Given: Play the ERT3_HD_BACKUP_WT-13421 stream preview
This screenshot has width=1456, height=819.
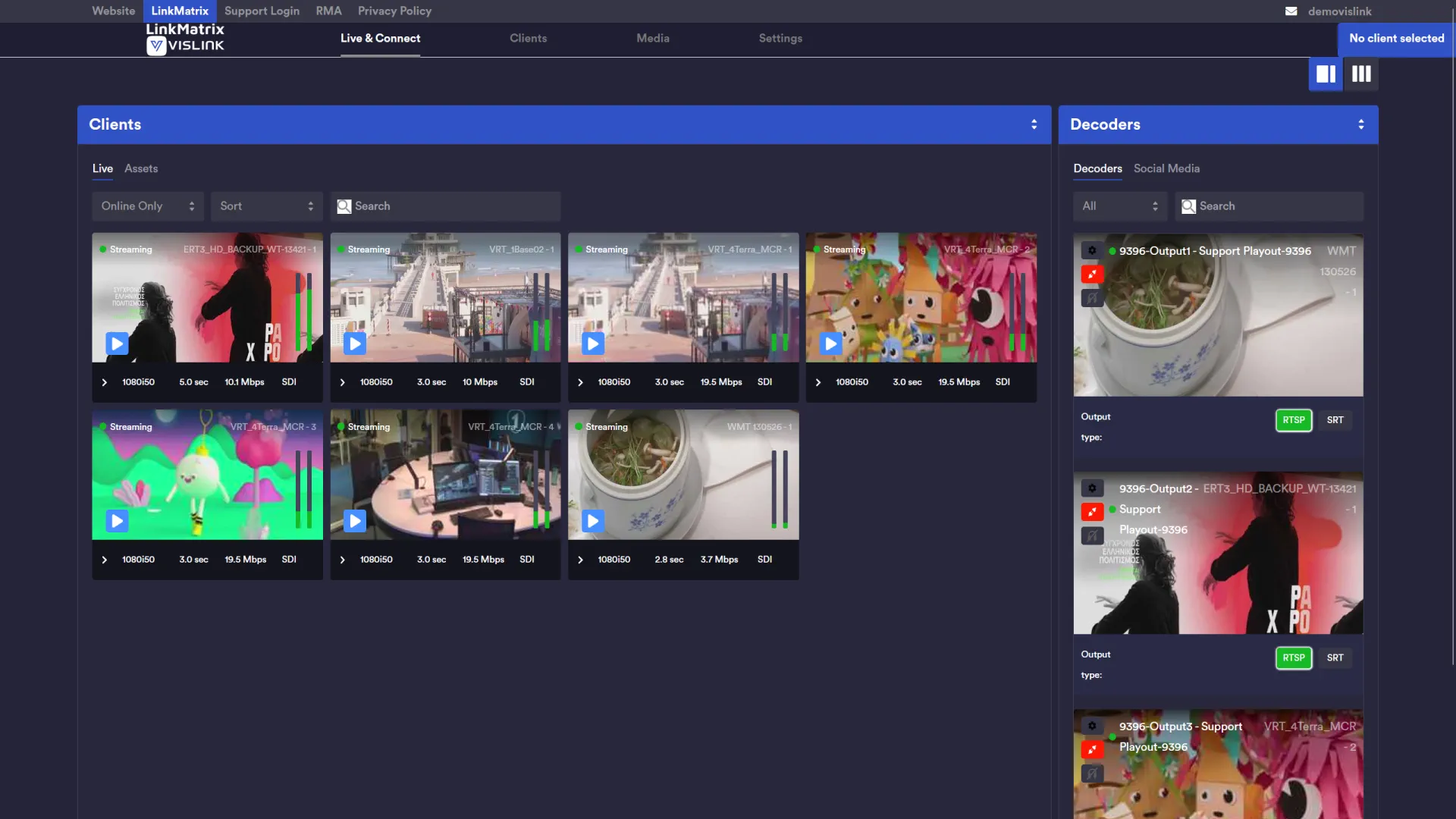Looking at the screenshot, I should [x=117, y=344].
